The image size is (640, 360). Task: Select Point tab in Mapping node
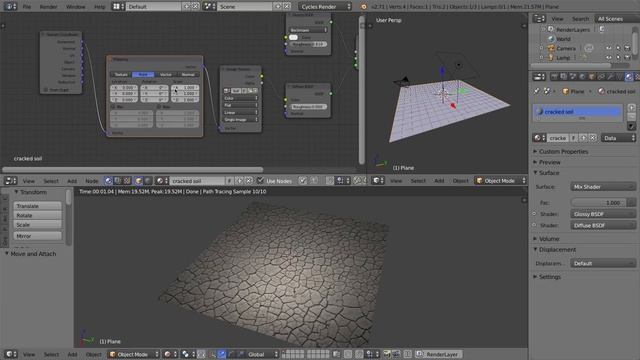[x=143, y=74]
